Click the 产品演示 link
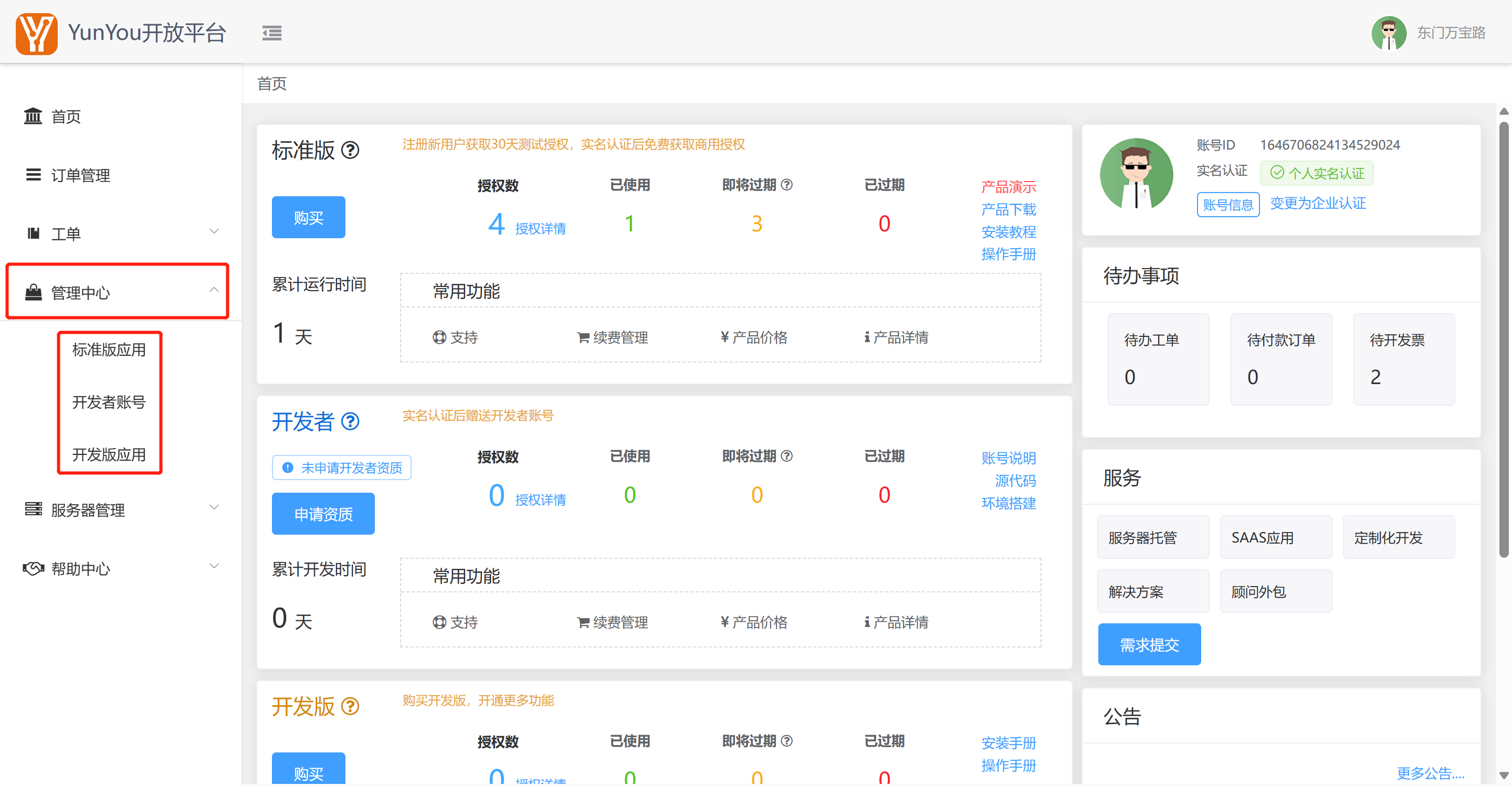The height and width of the screenshot is (786, 1512). pyautogui.click(x=1009, y=187)
